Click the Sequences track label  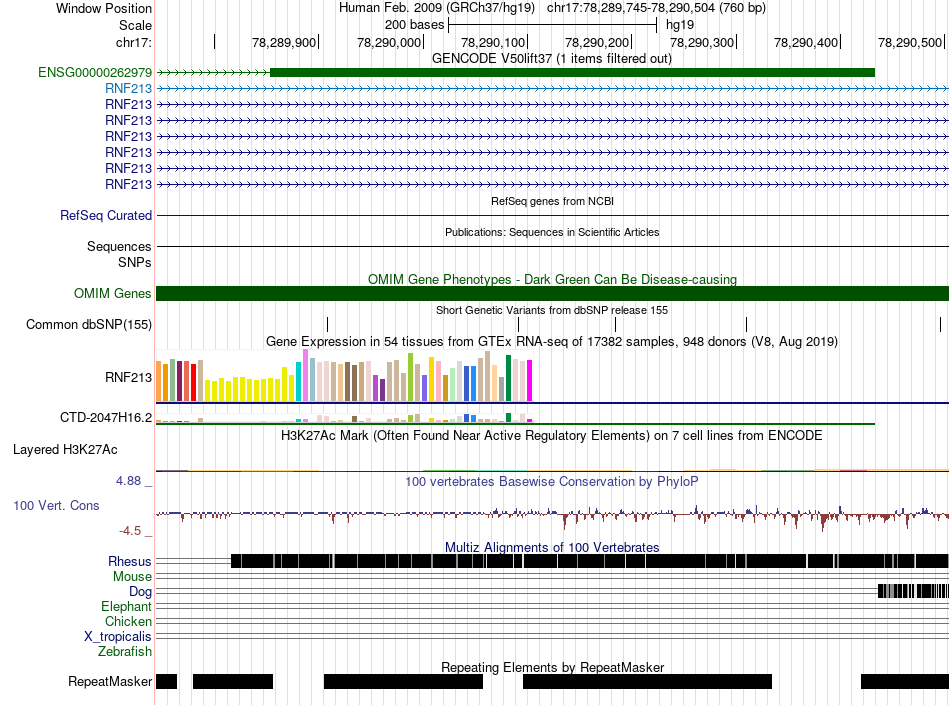pyautogui.click(x=119, y=247)
